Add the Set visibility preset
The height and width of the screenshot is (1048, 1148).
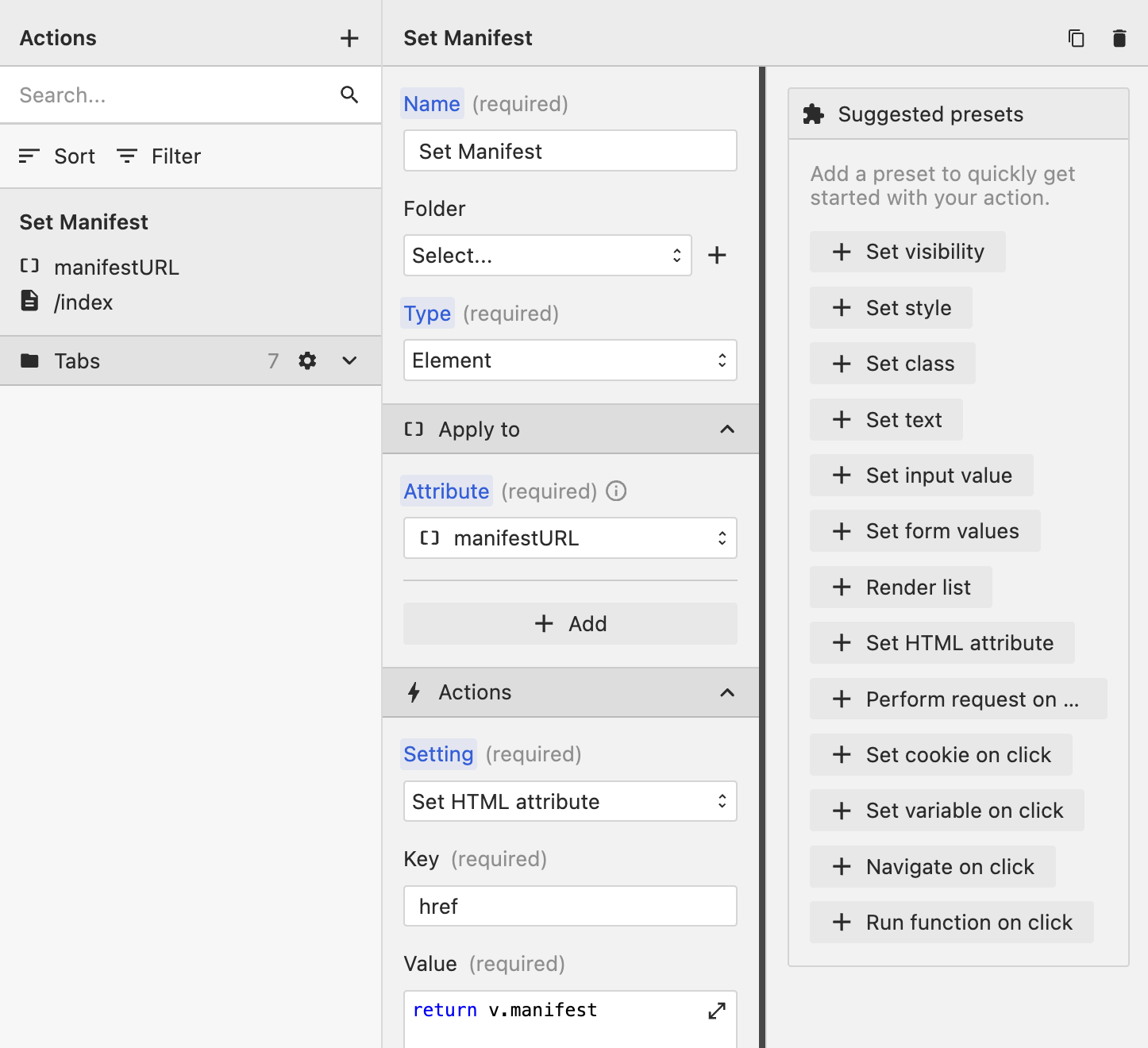pyautogui.click(x=907, y=252)
